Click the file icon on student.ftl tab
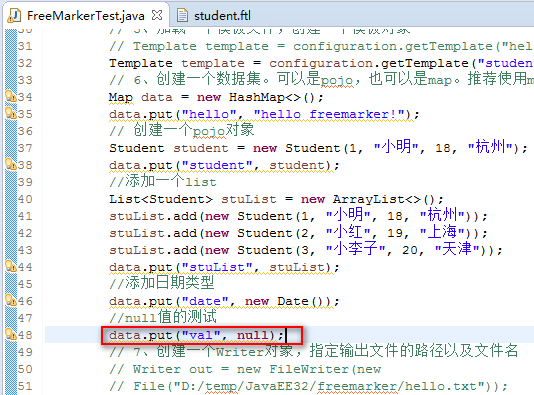Screen dimensions: 534x395 coord(183,15)
